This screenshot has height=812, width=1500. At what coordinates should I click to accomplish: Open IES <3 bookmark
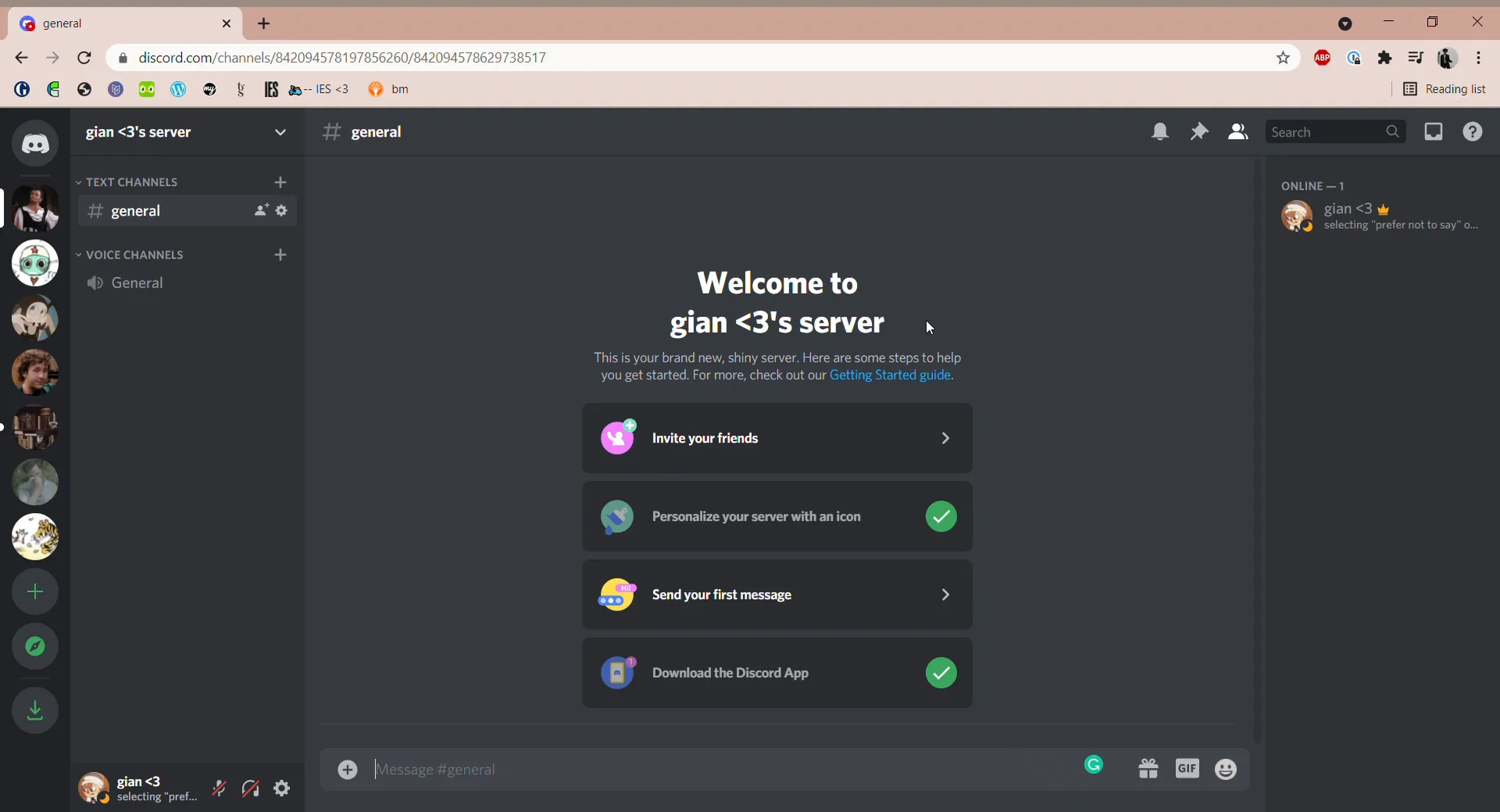click(319, 89)
